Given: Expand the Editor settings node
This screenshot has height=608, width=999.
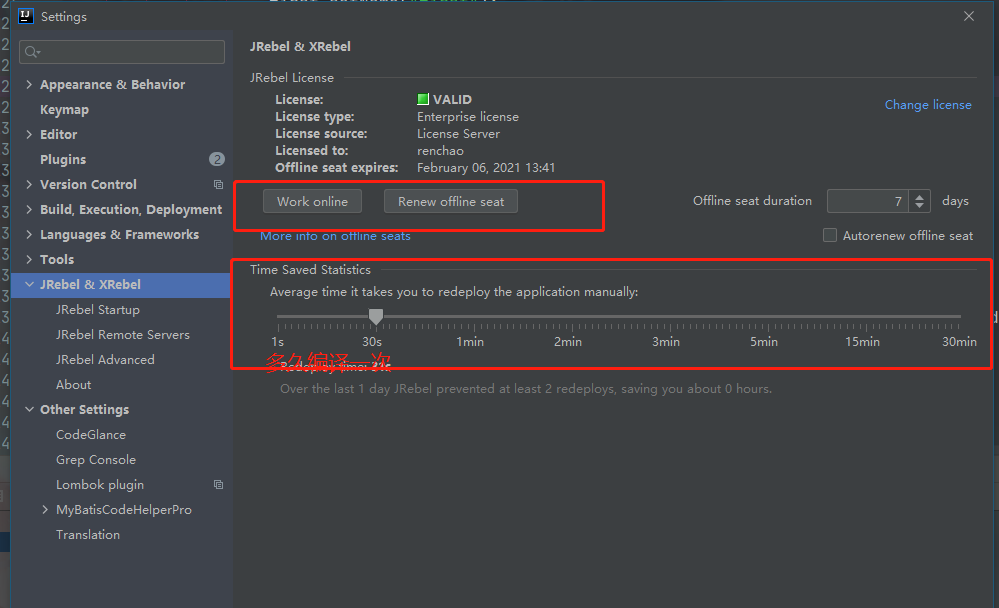Looking at the screenshot, I should click(x=29, y=134).
